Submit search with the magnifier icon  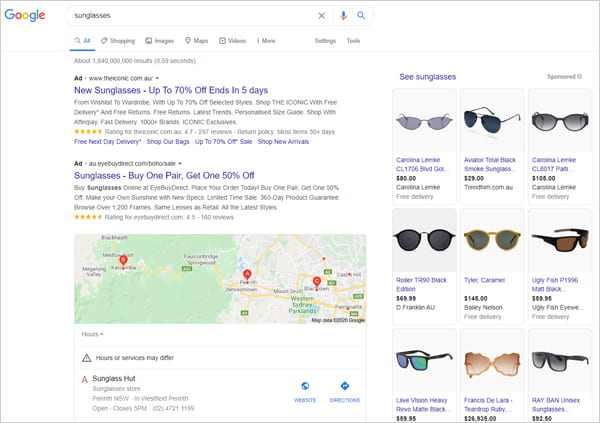click(361, 15)
